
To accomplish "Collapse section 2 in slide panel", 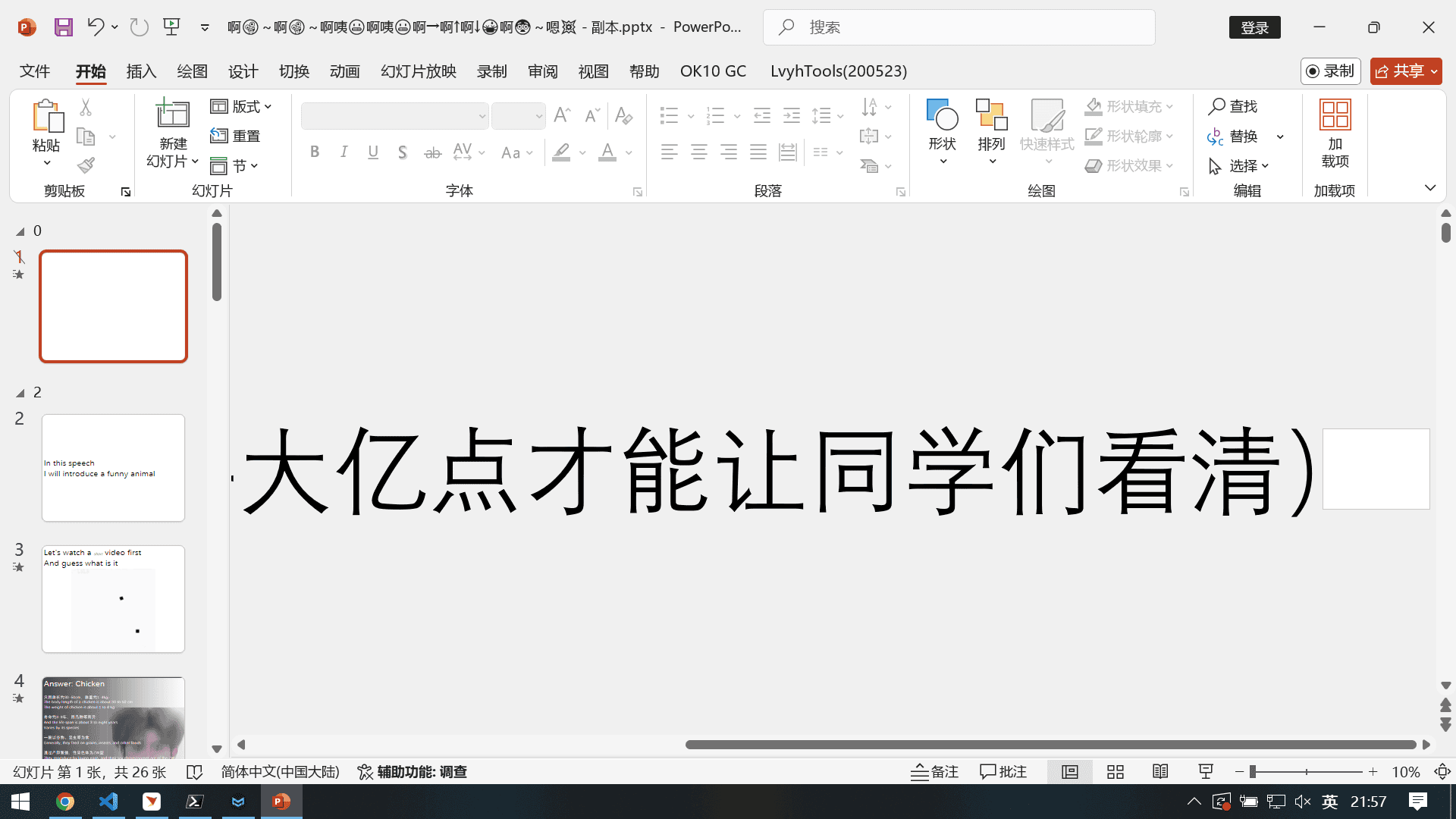I will point(20,393).
